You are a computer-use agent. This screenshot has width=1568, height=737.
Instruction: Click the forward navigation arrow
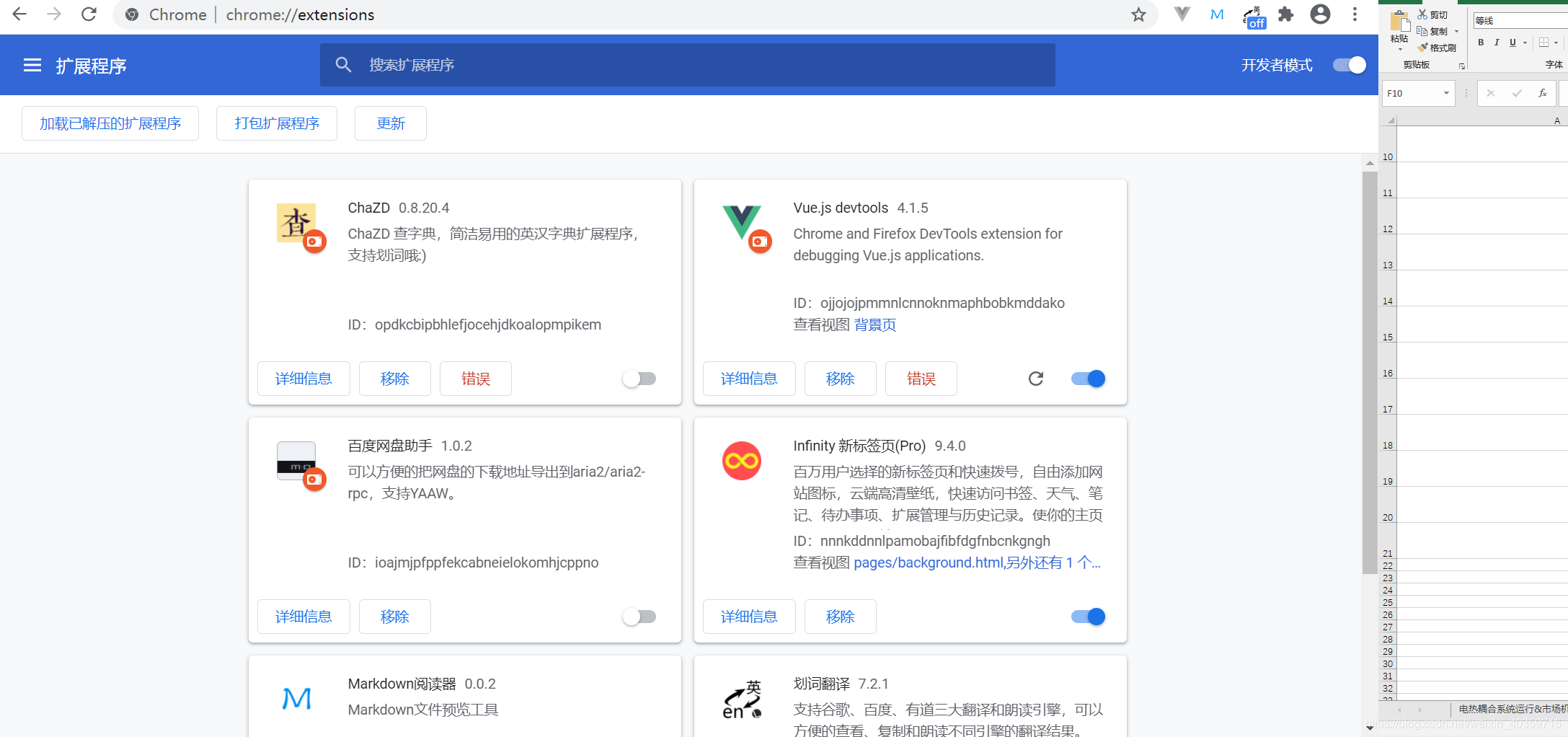pyautogui.click(x=54, y=14)
